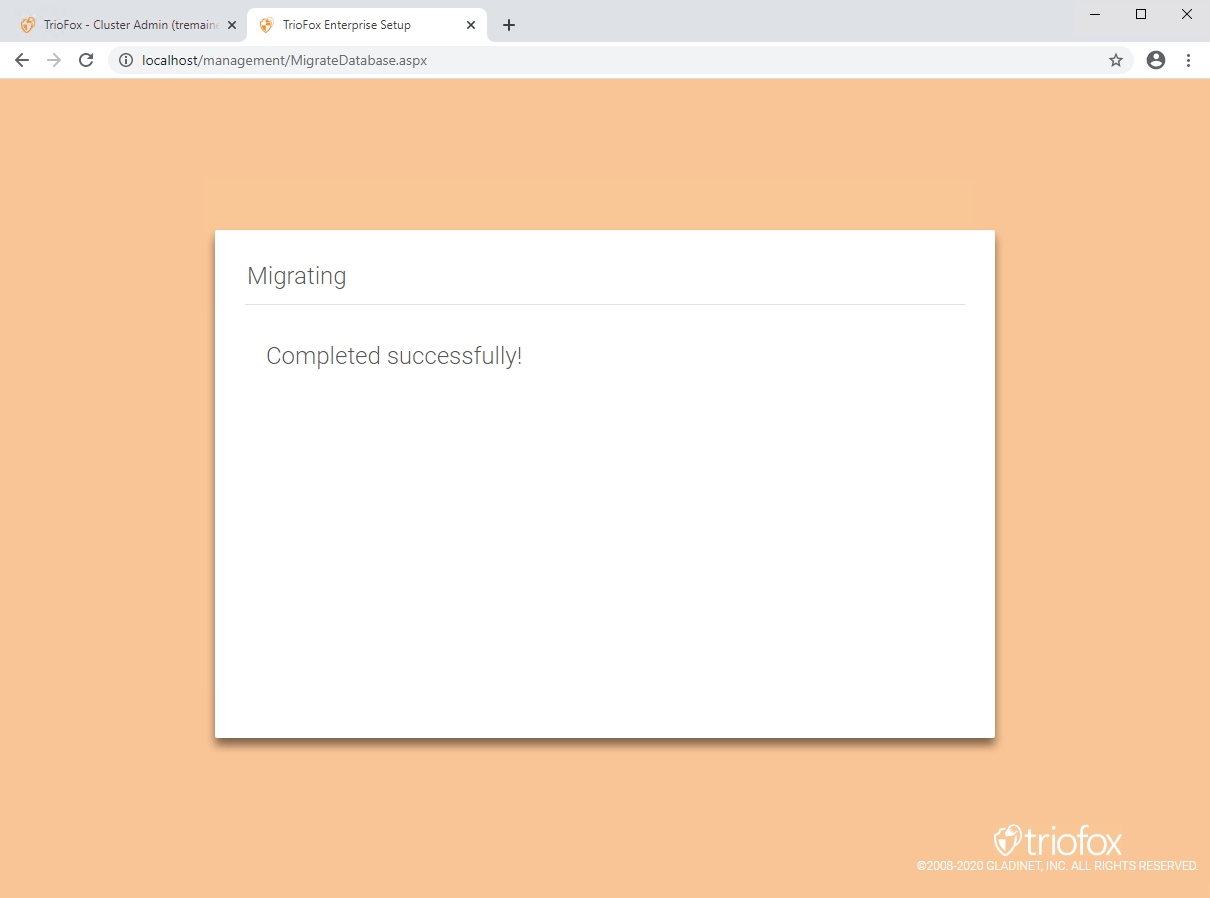Image resolution: width=1210 pixels, height=898 pixels.
Task: Reload the MigrateDatabase page
Action: click(86, 60)
